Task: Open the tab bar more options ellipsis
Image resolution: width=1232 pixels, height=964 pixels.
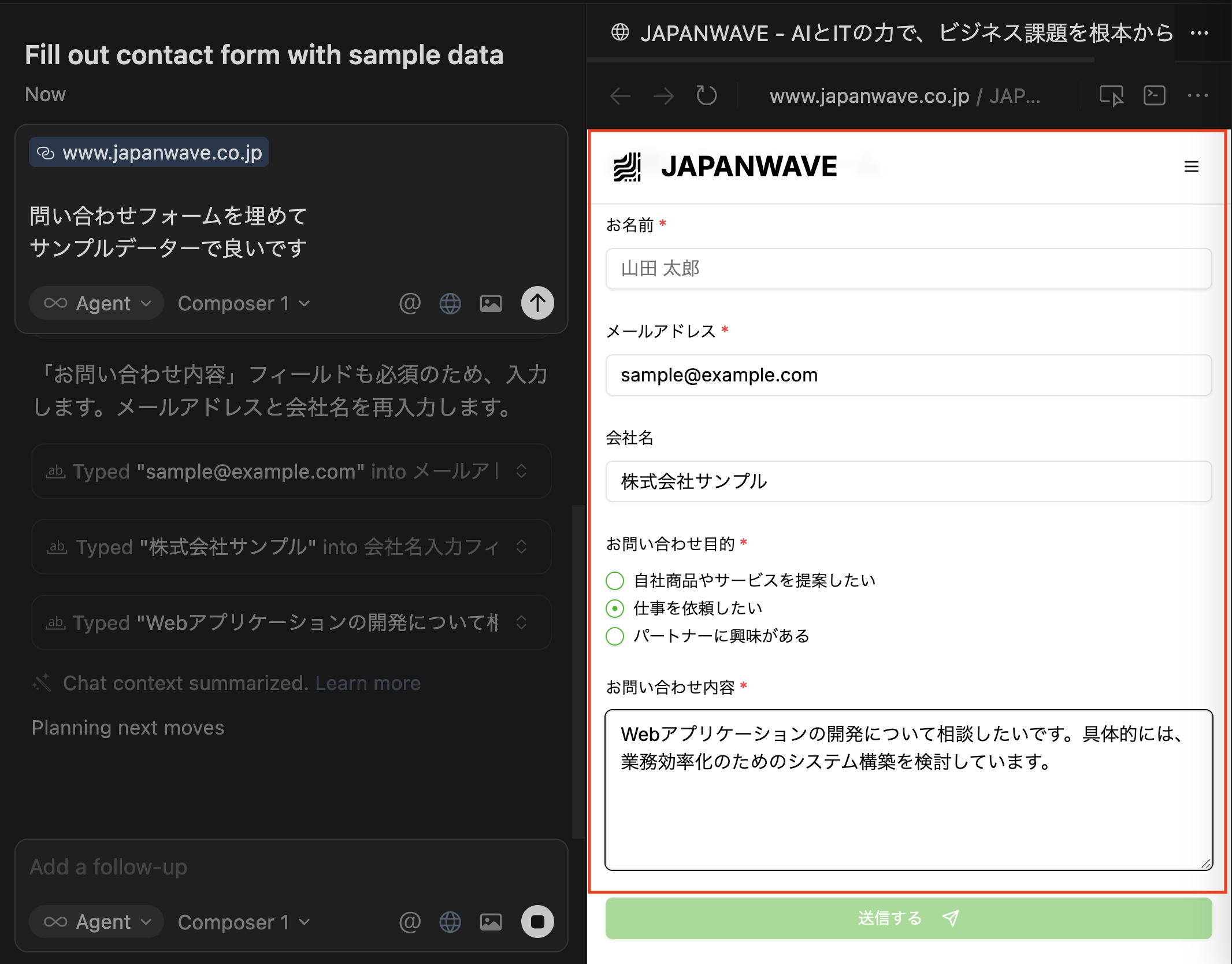Action: pyautogui.click(x=1199, y=33)
